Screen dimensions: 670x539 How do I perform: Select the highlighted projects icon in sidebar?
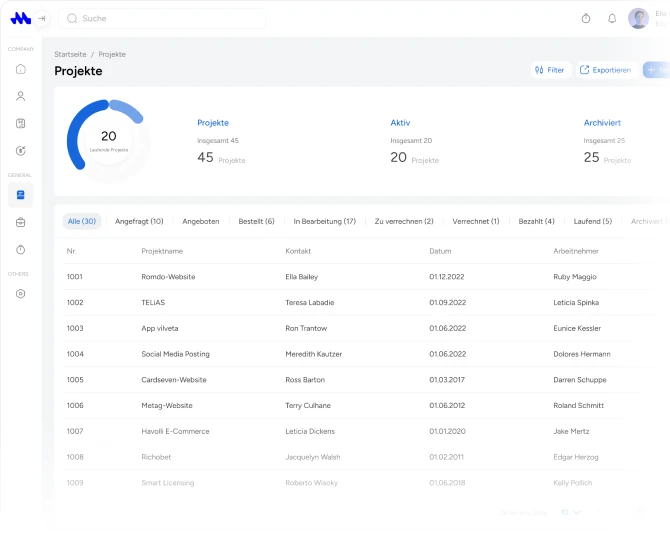(x=21, y=195)
